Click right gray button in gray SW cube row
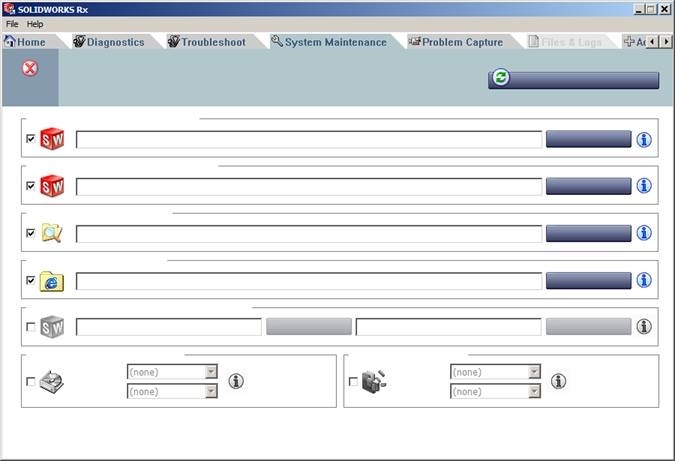 pos(588,327)
